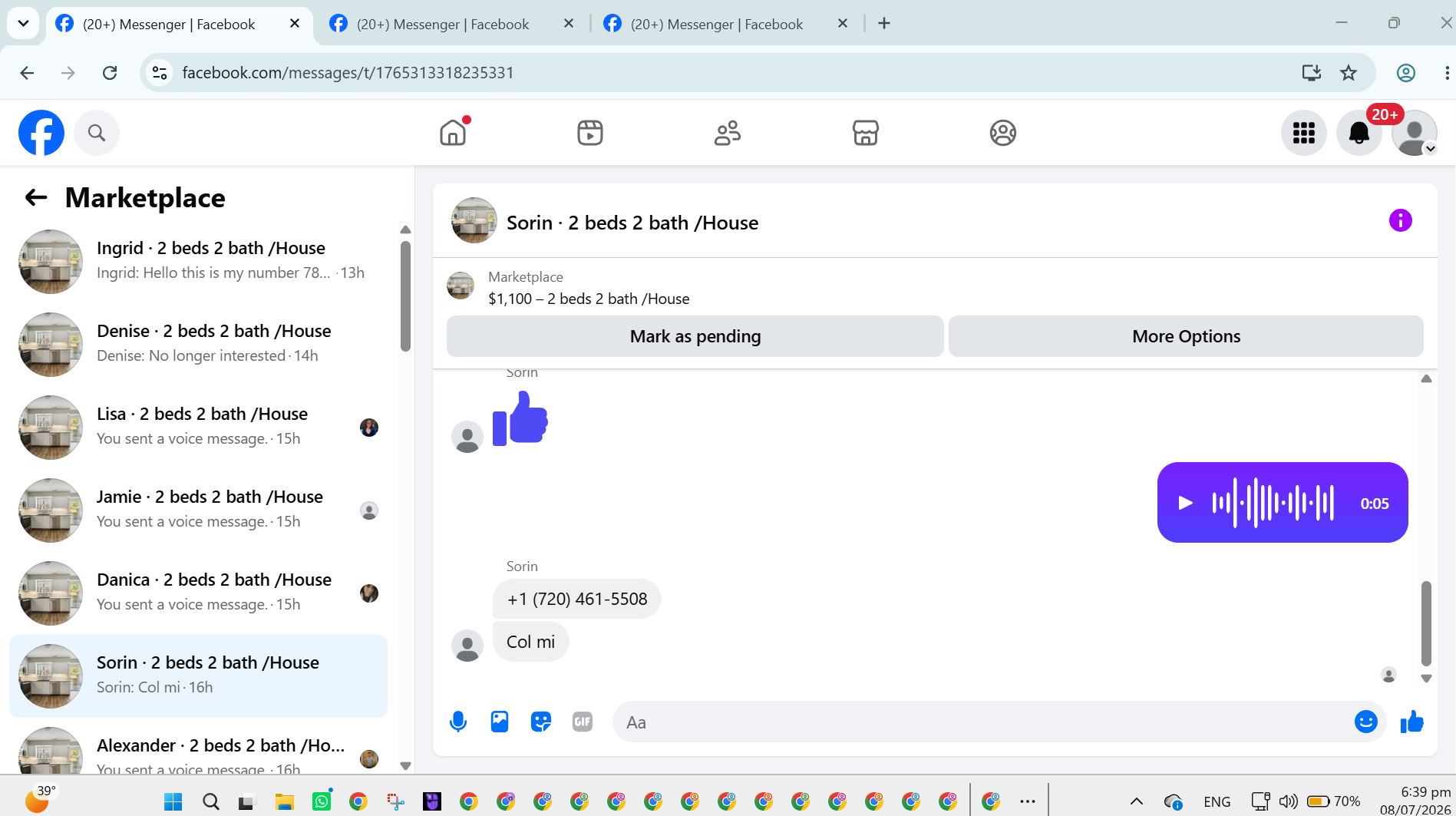Viewport: 1456px width, 816px height.
Task: Click the address bar URL
Action: tap(348, 73)
